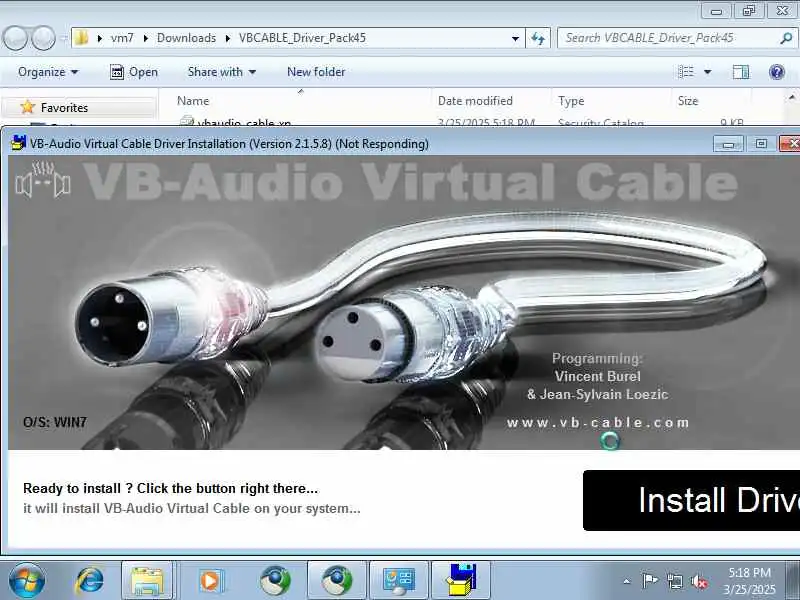Click the Explorer Back button
Screen dimensions: 800x600
click(x=15, y=38)
